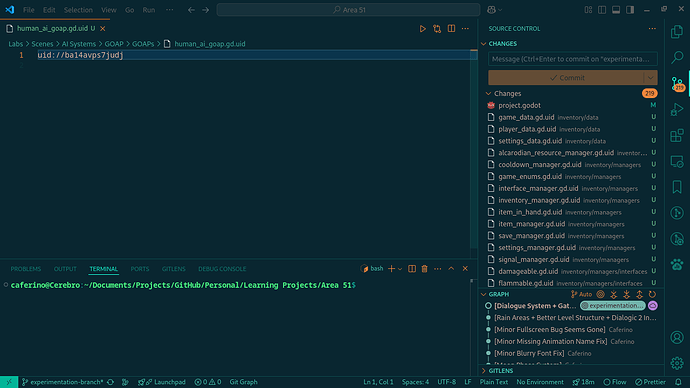This screenshot has width=690, height=388.
Task: Click the open changes icon in editor toolbar
Action: point(437,29)
